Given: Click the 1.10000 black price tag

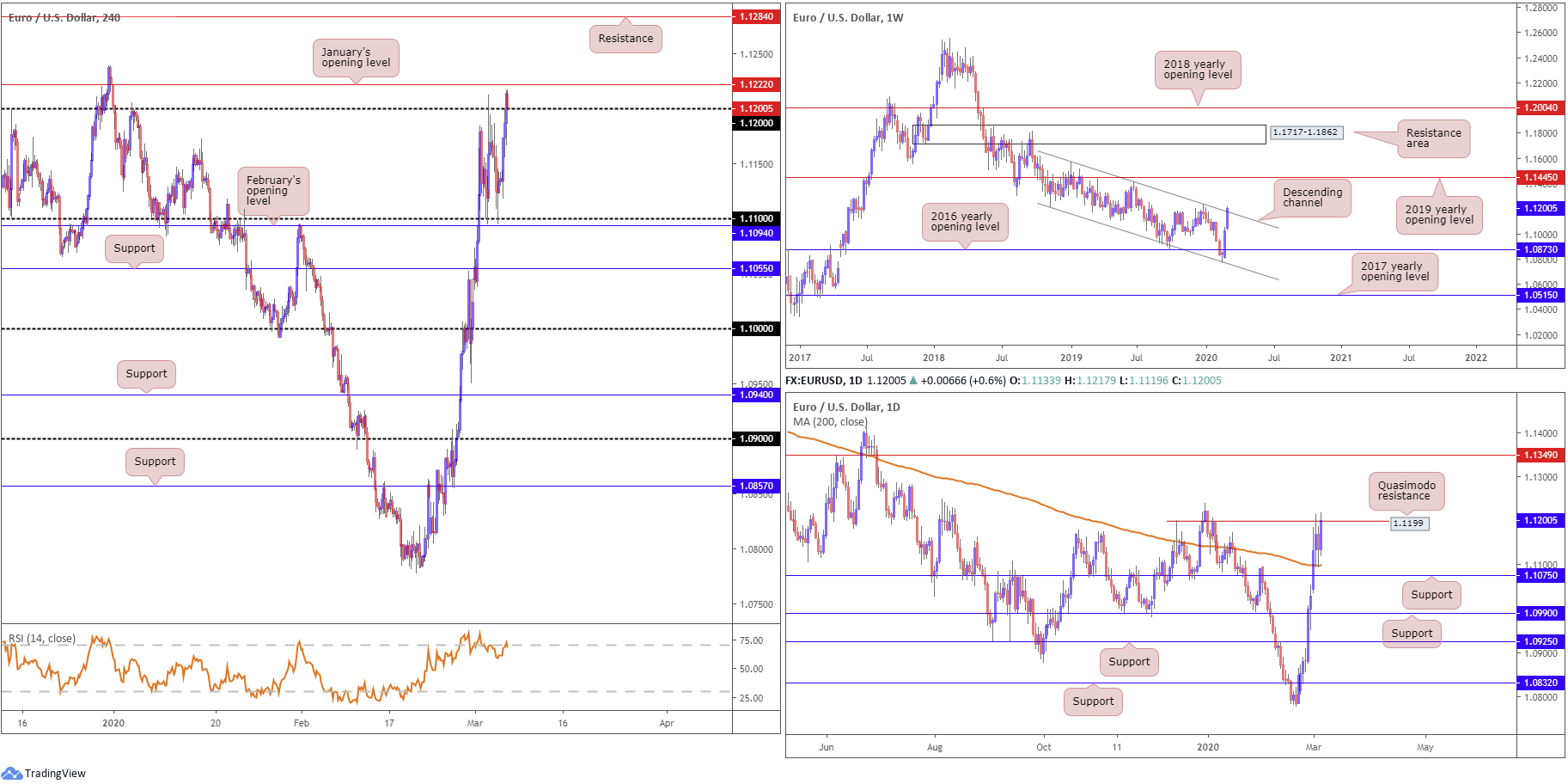Looking at the screenshot, I should [756, 328].
